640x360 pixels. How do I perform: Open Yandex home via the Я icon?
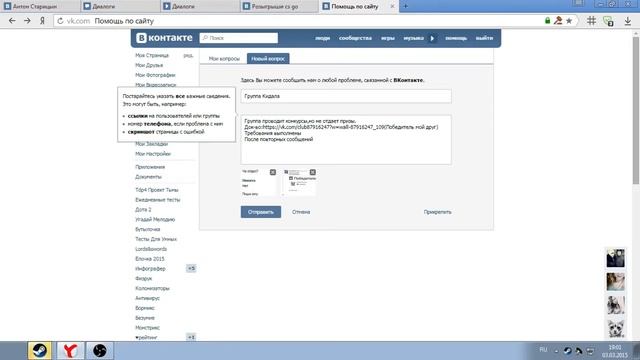[42, 21]
